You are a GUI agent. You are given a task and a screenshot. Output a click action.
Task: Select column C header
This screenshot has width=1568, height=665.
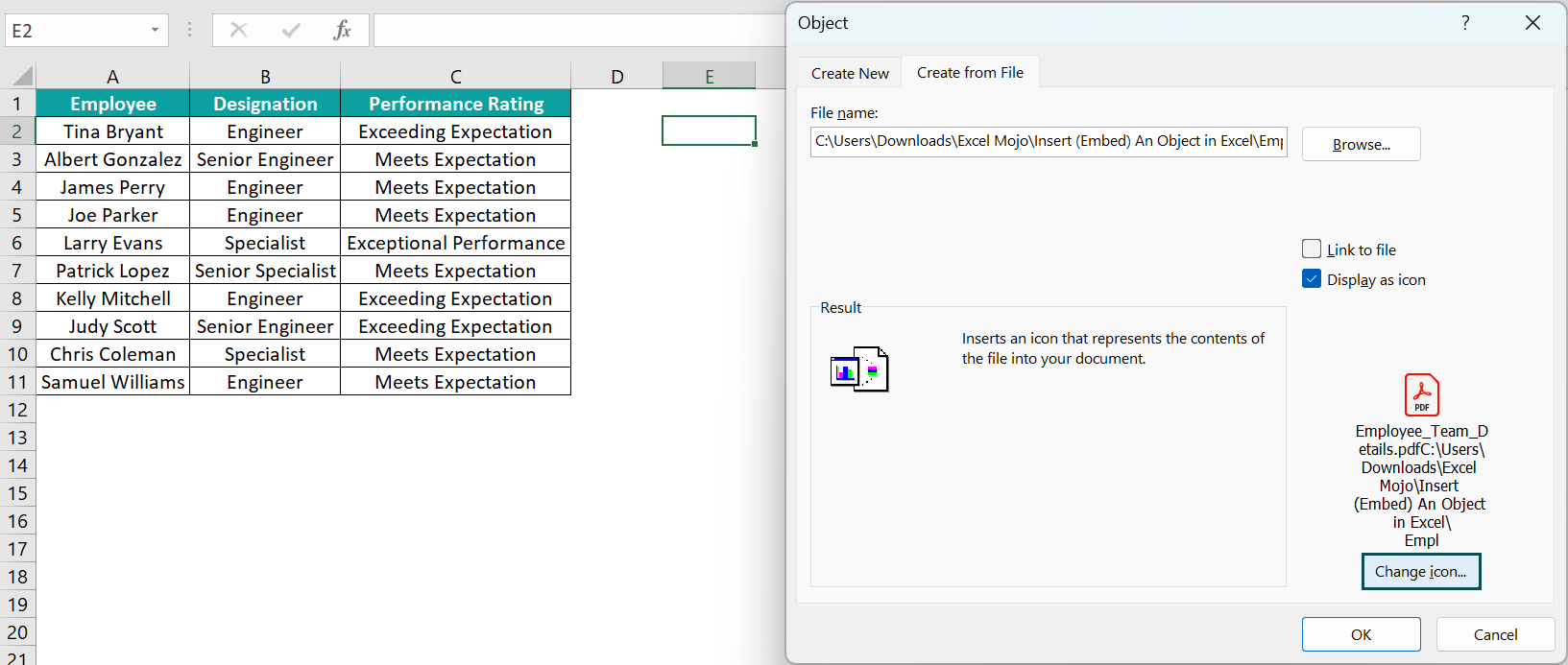(455, 77)
